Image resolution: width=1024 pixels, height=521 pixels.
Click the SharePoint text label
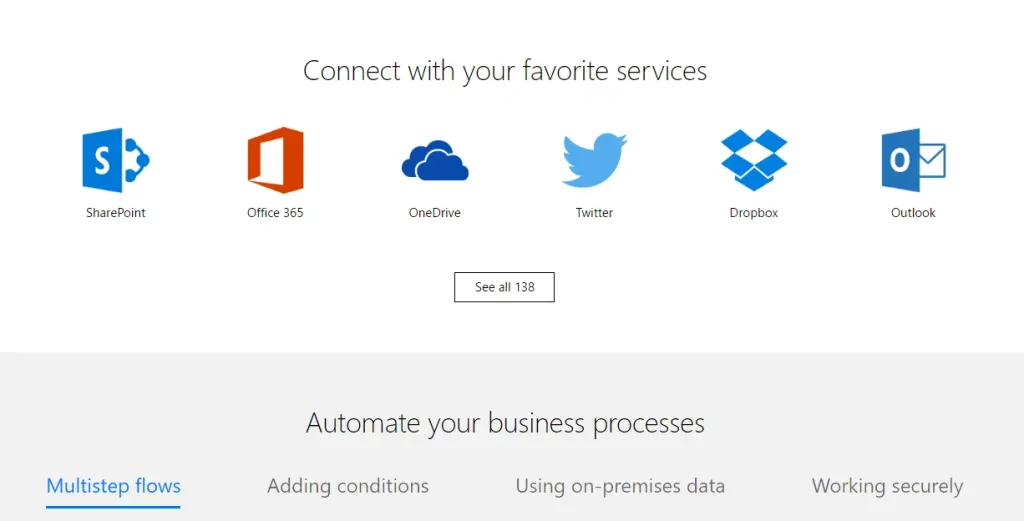tap(116, 213)
